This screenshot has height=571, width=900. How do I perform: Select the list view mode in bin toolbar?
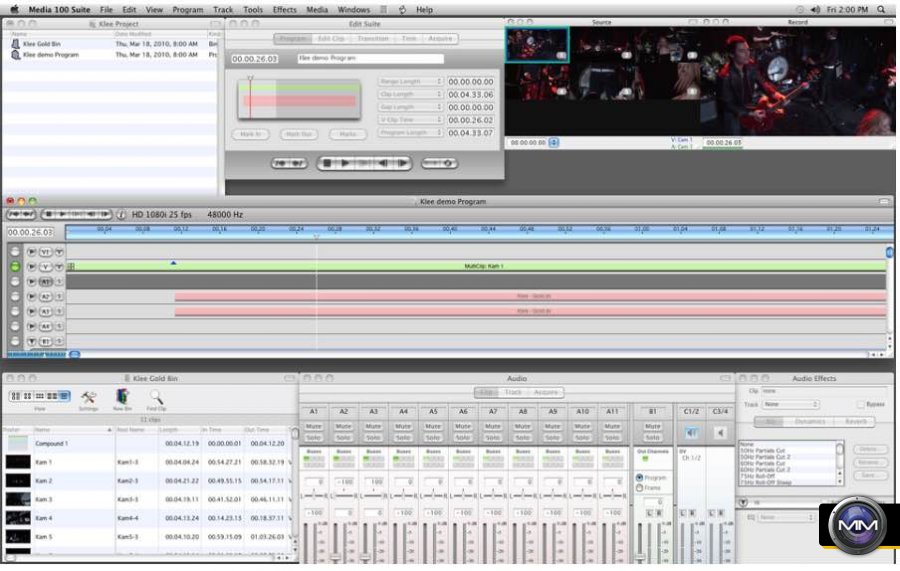pos(64,397)
